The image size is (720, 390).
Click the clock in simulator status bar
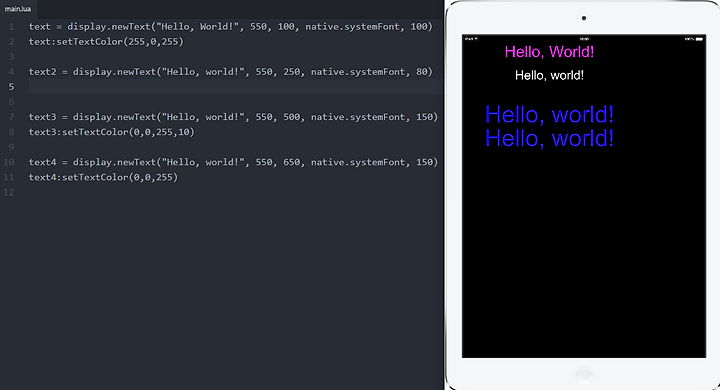(584, 39)
